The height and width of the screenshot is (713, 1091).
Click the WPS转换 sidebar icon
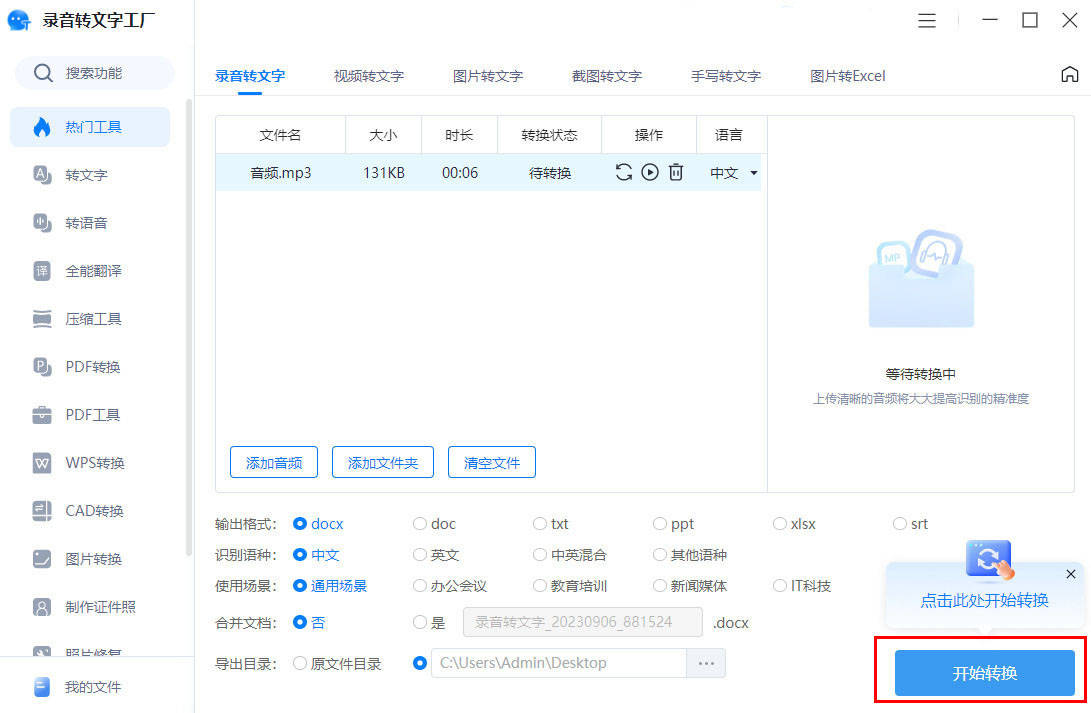pos(42,463)
